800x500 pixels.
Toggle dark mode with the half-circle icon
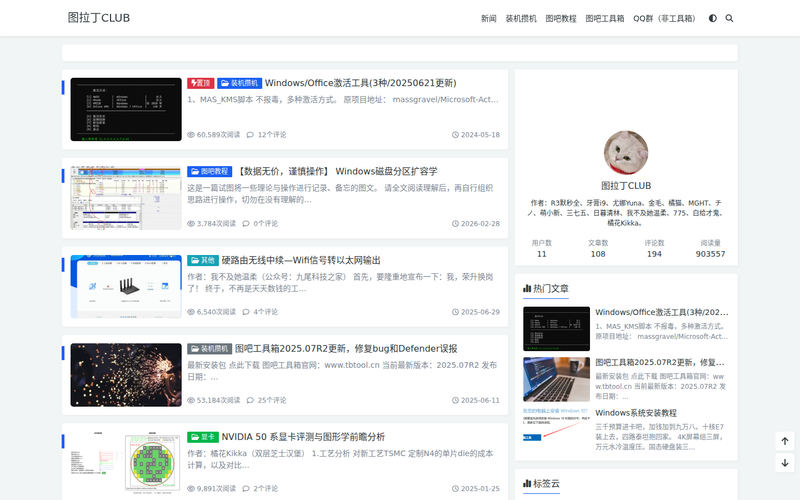(x=713, y=18)
